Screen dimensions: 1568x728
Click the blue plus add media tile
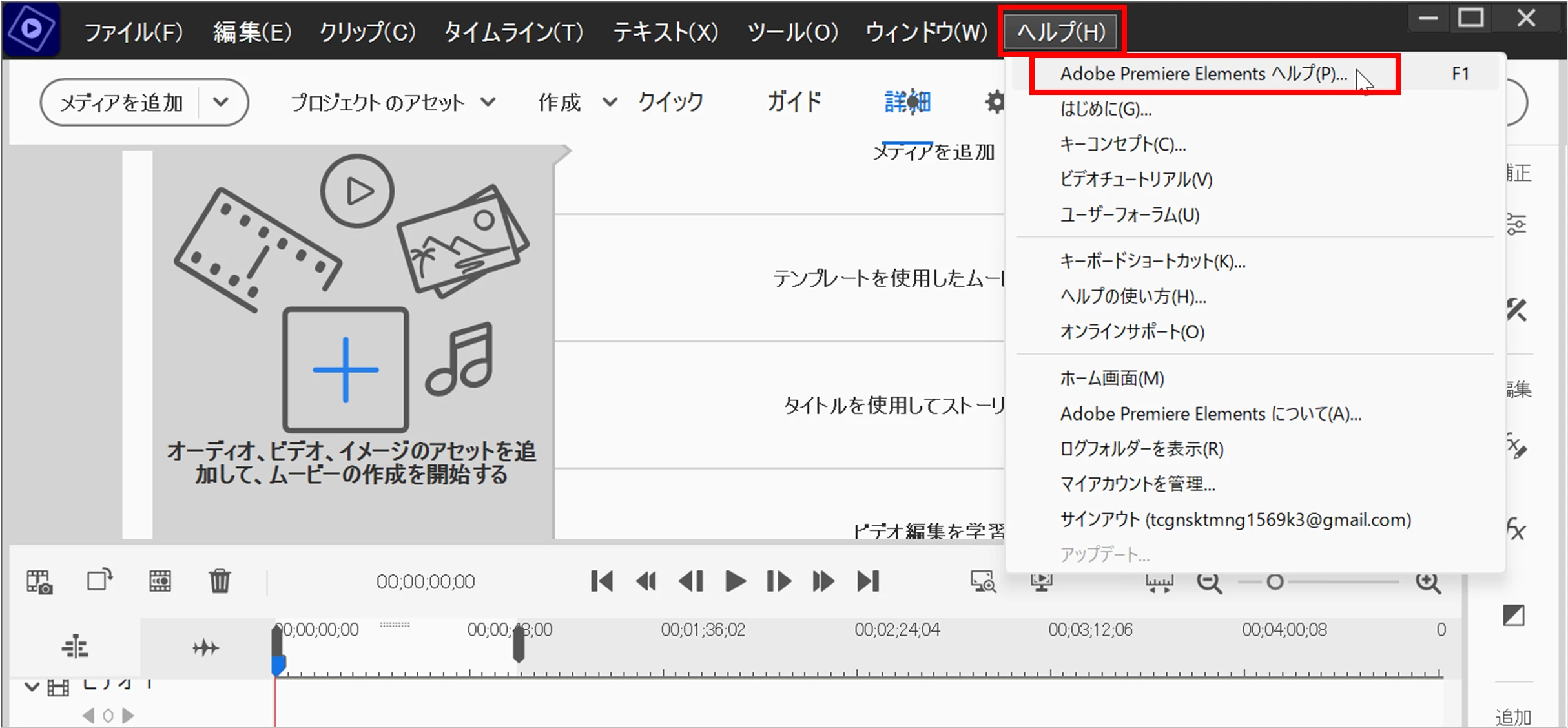346,369
